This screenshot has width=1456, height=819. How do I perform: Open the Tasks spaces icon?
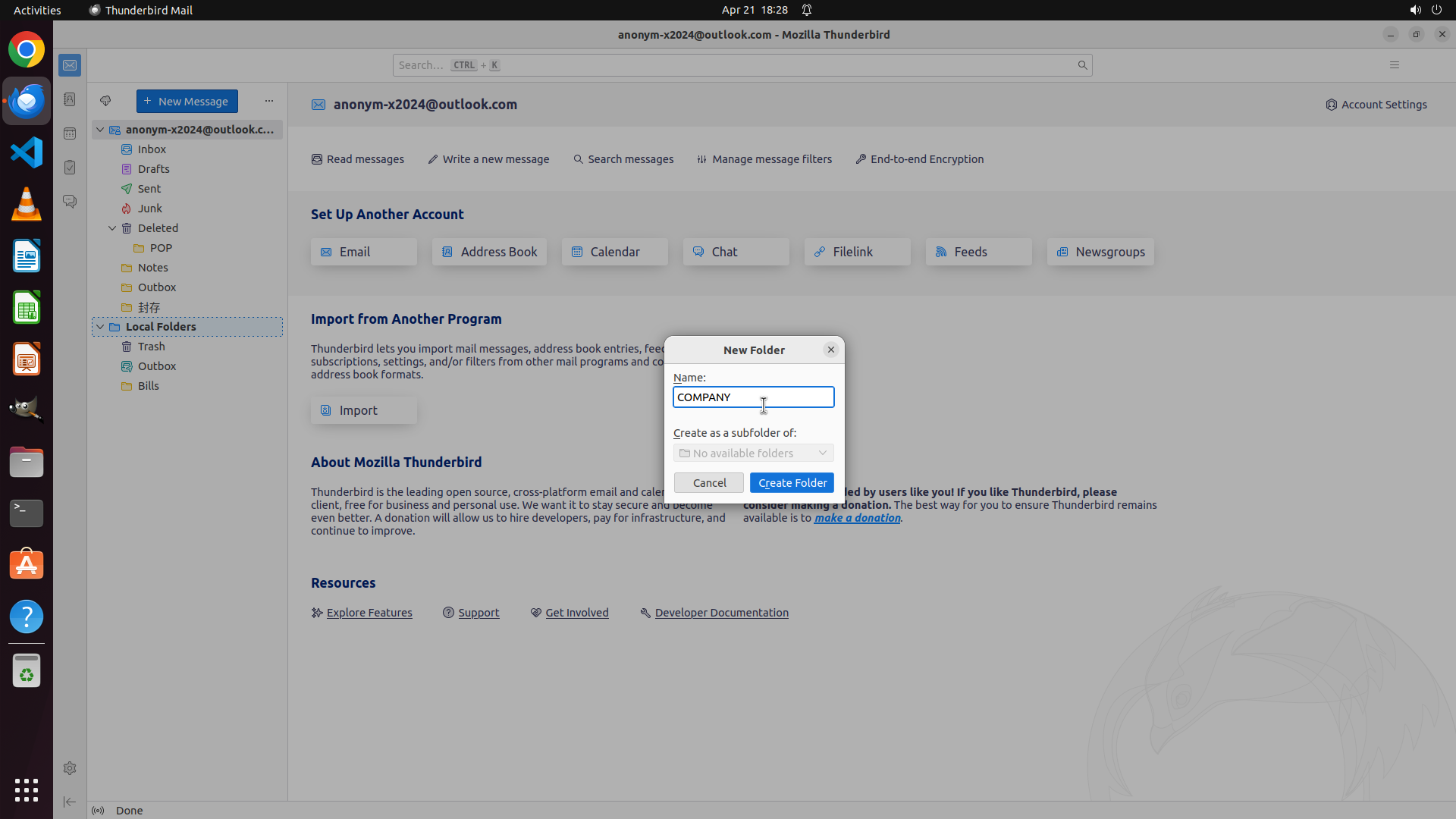click(x=70, y=168)
